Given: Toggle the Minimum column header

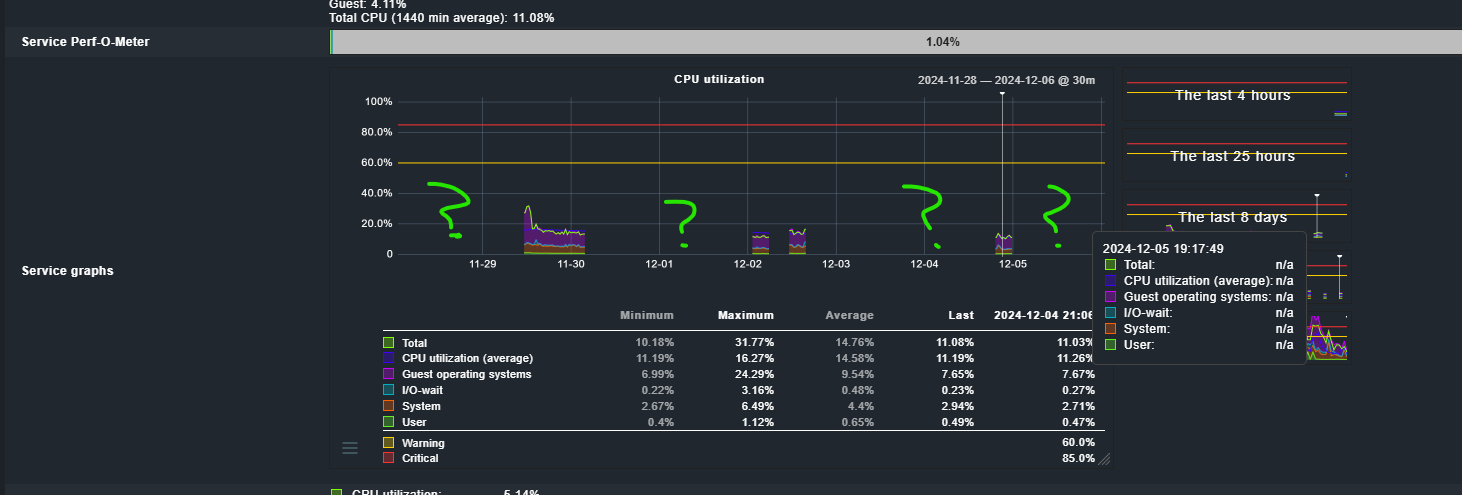Looking at the screenshot, I should [x=646, y=315].
